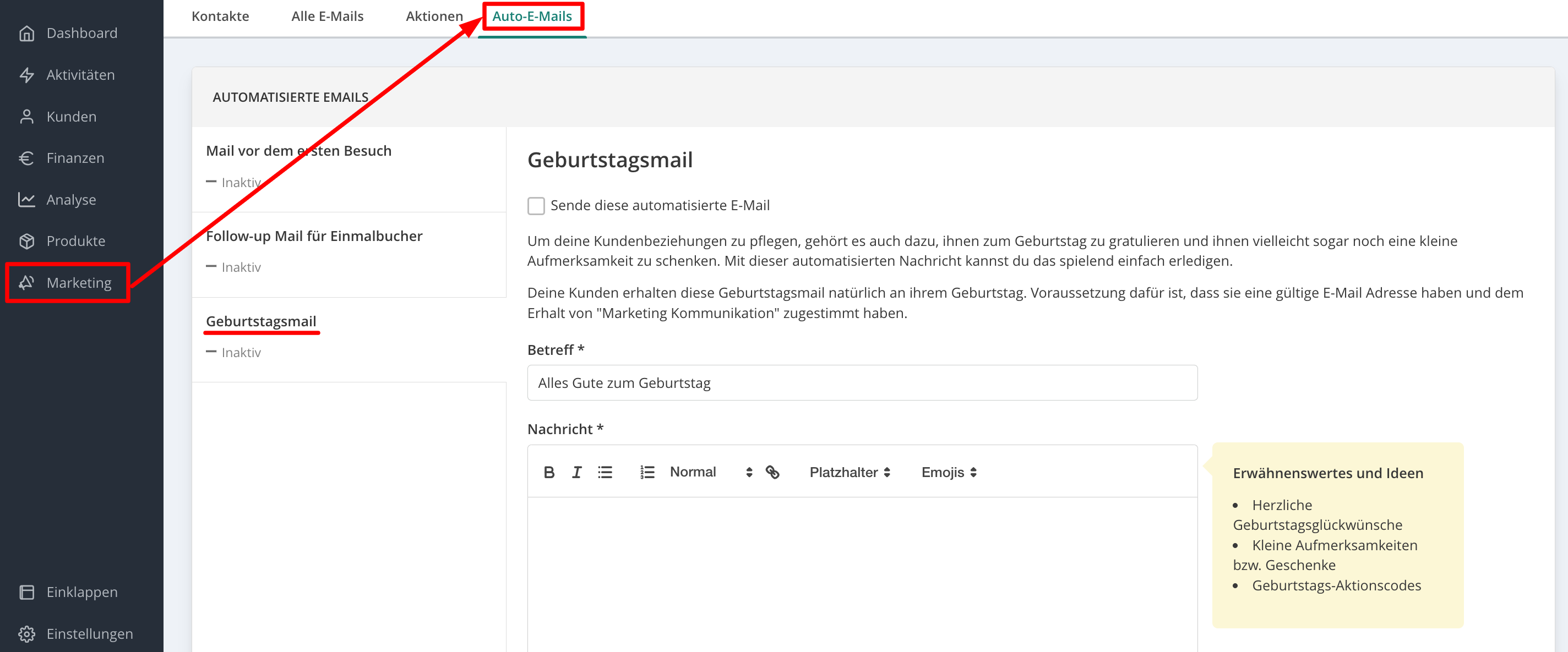The width and height of the screenshot is (1568, 652).
Task: Collapse sidebar with Einklappen
Action: [81, 592]
